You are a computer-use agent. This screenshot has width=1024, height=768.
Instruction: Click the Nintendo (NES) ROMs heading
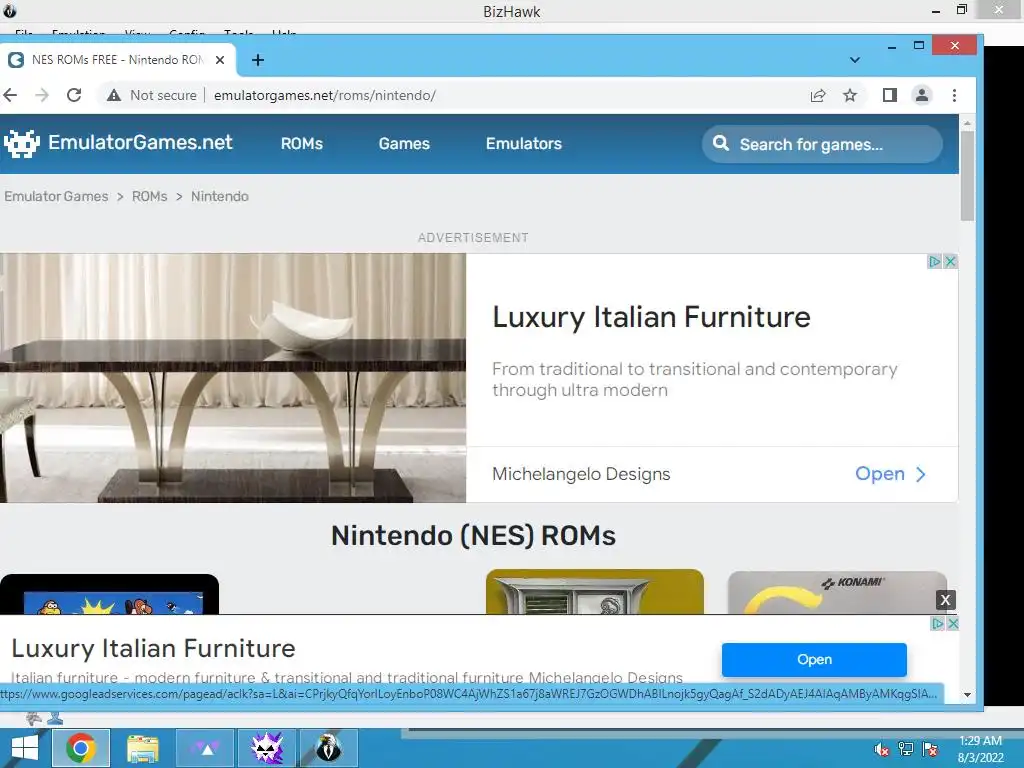click(473, 536)
